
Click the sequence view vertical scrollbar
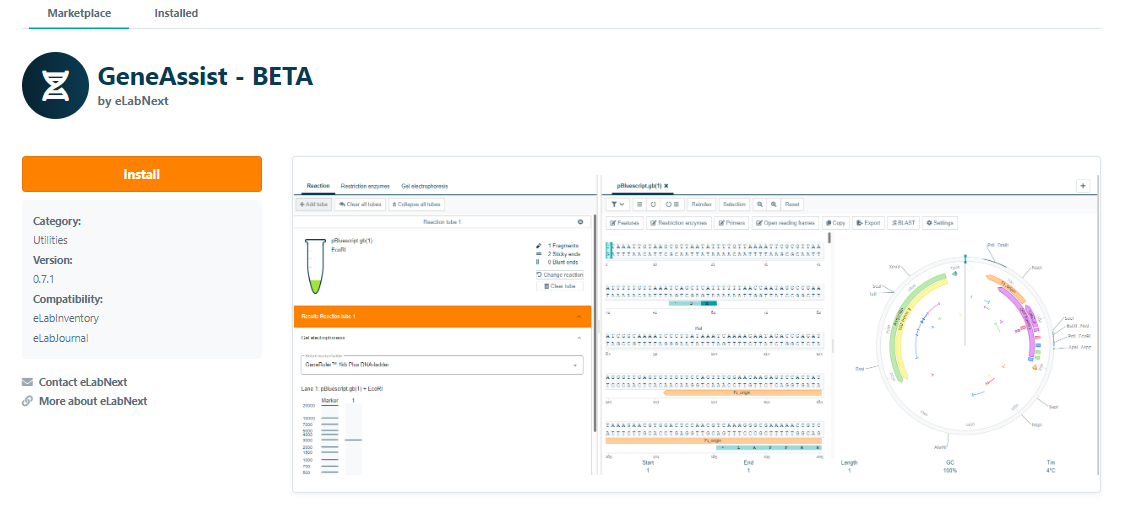[x=832, y=345]
